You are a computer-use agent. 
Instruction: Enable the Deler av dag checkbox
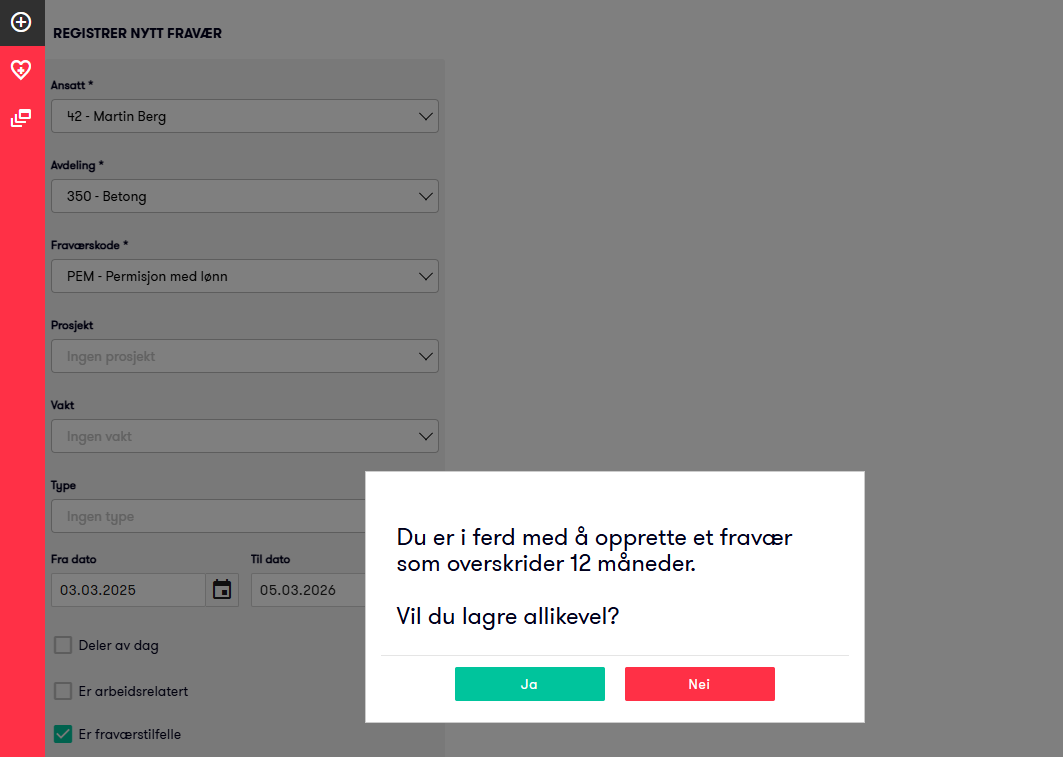click(x=63, y=645)
